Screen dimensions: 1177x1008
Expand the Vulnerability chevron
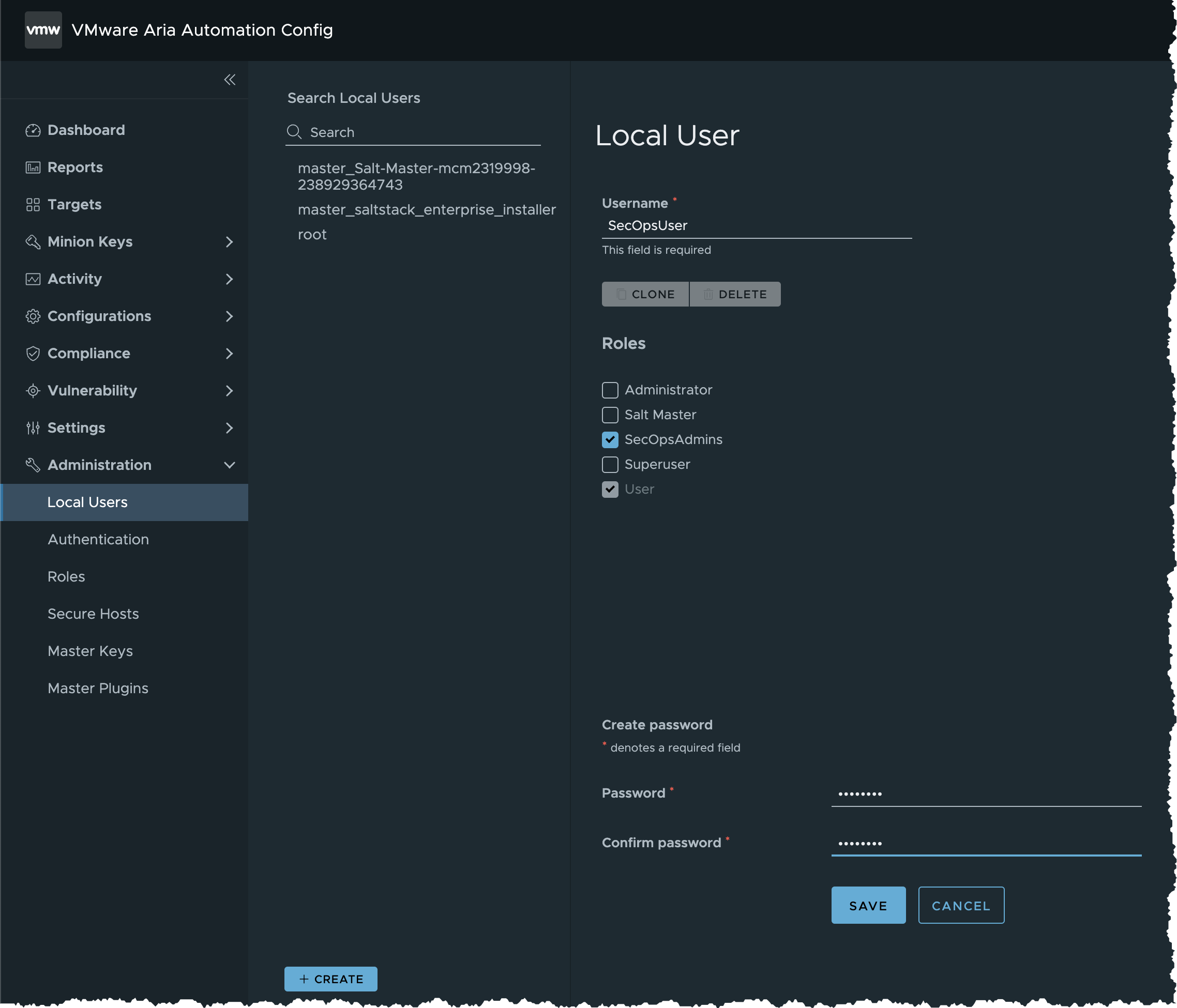[x=230, y=391]
